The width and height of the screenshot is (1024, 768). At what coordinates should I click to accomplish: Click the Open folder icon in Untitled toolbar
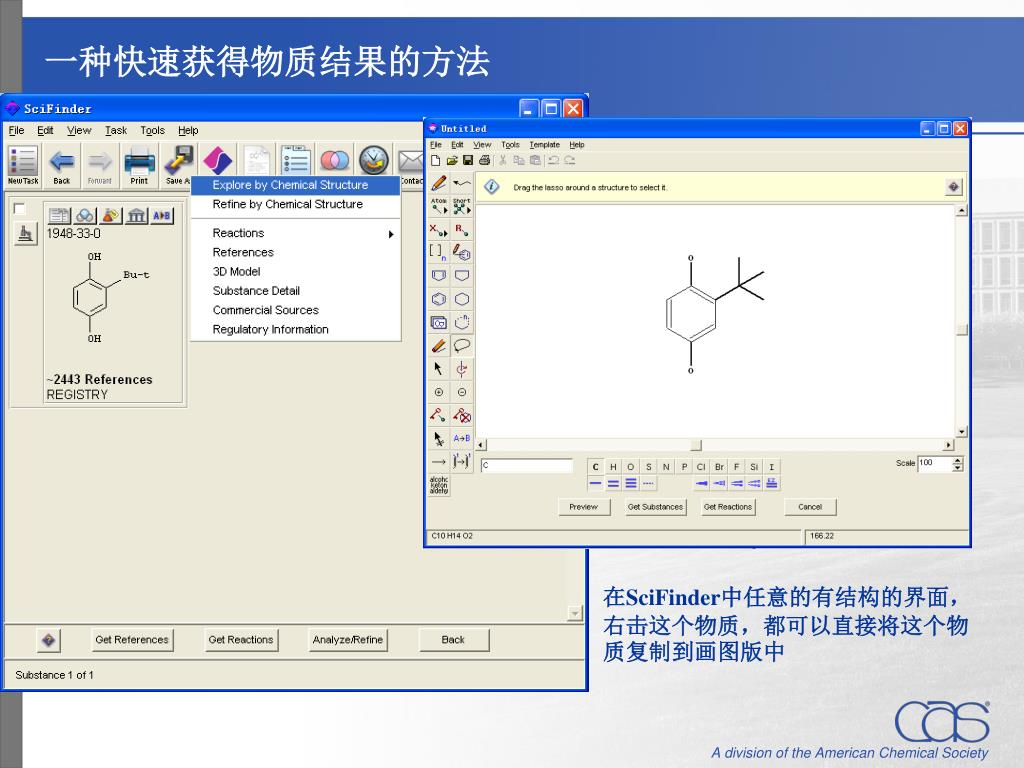pos(452,160)
